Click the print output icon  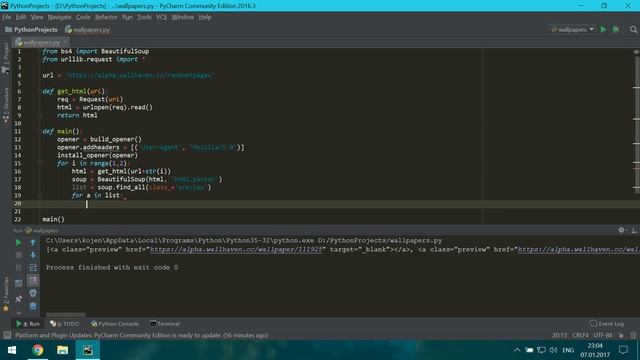pos(33,293)
